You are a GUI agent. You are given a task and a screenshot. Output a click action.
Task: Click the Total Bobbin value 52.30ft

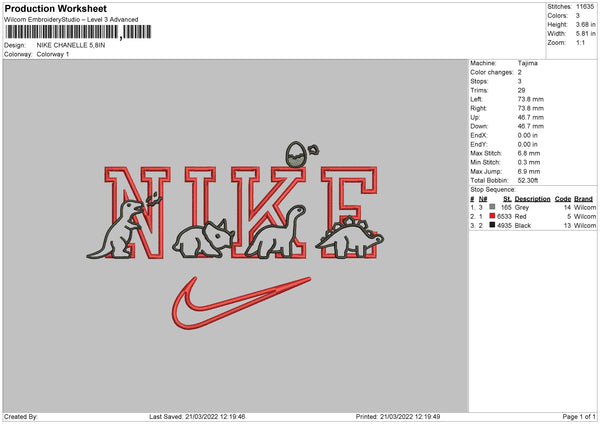pyautogui.click(x=528, y=180)
